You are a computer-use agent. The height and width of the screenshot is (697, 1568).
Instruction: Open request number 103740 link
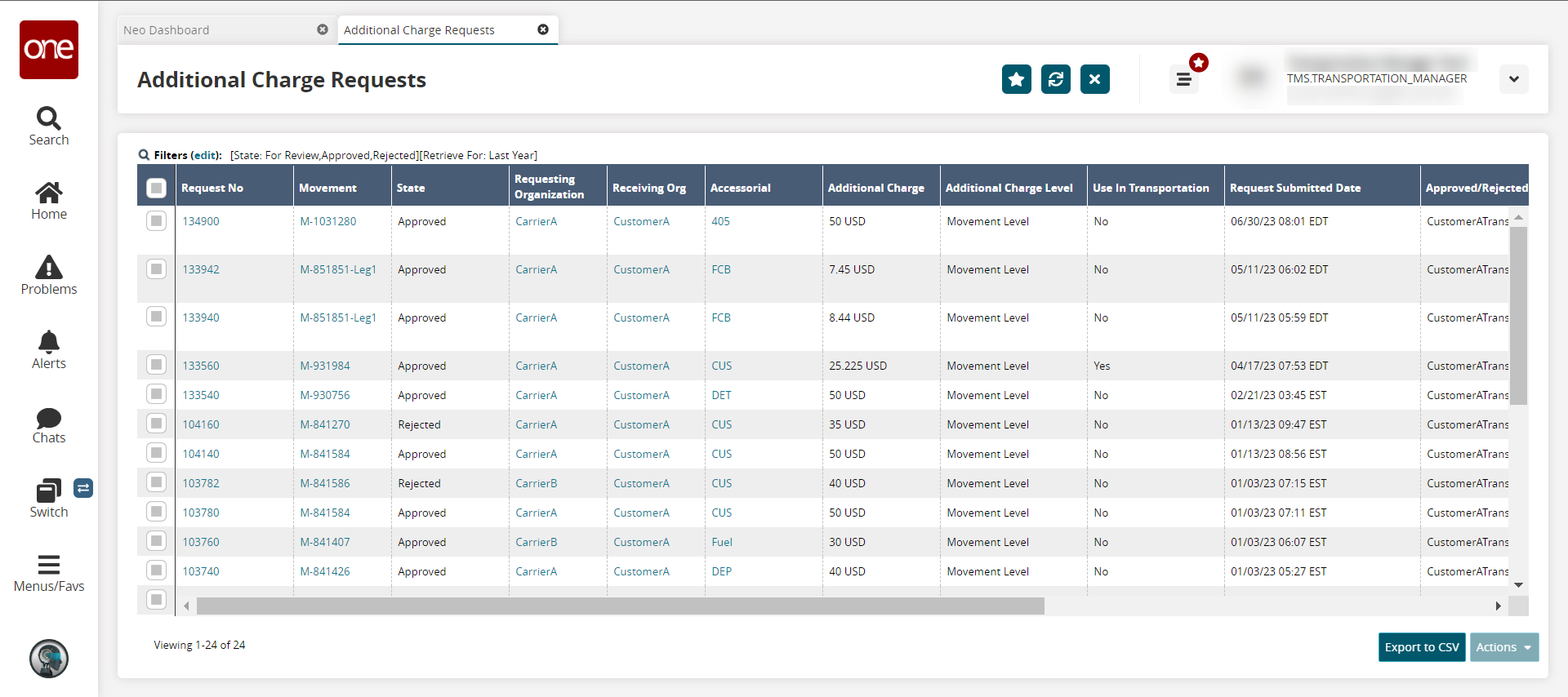click(201, 571)
